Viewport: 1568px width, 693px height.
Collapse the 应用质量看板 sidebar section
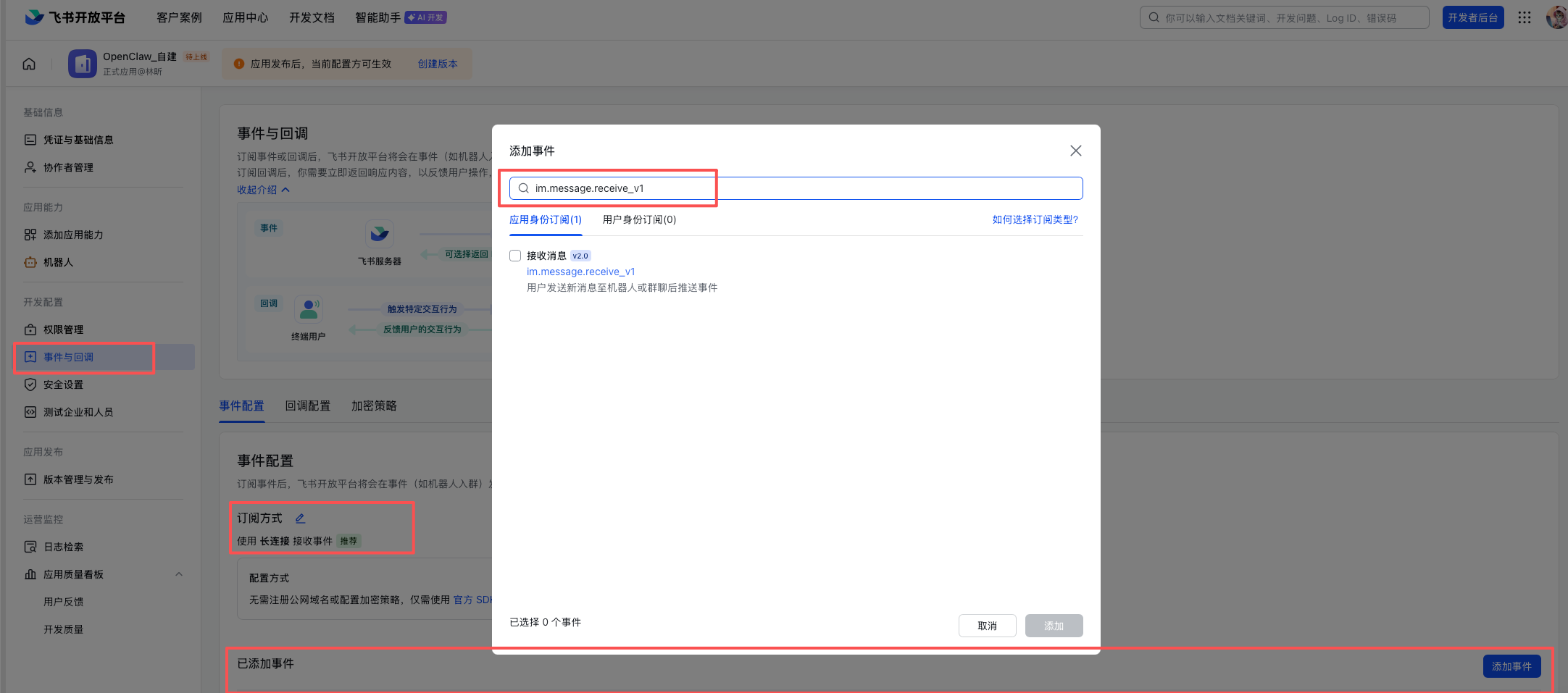click(179, 574)
